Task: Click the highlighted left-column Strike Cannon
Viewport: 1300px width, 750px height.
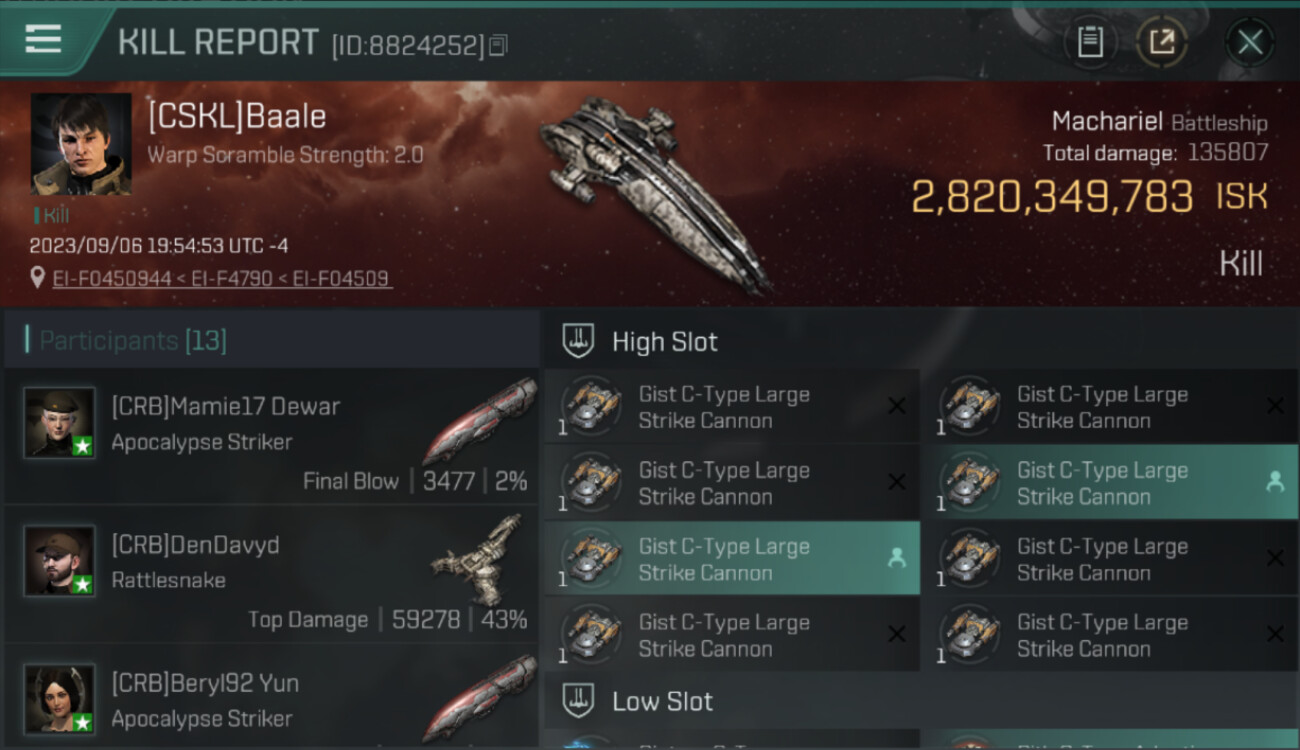Action: point(732,559)
